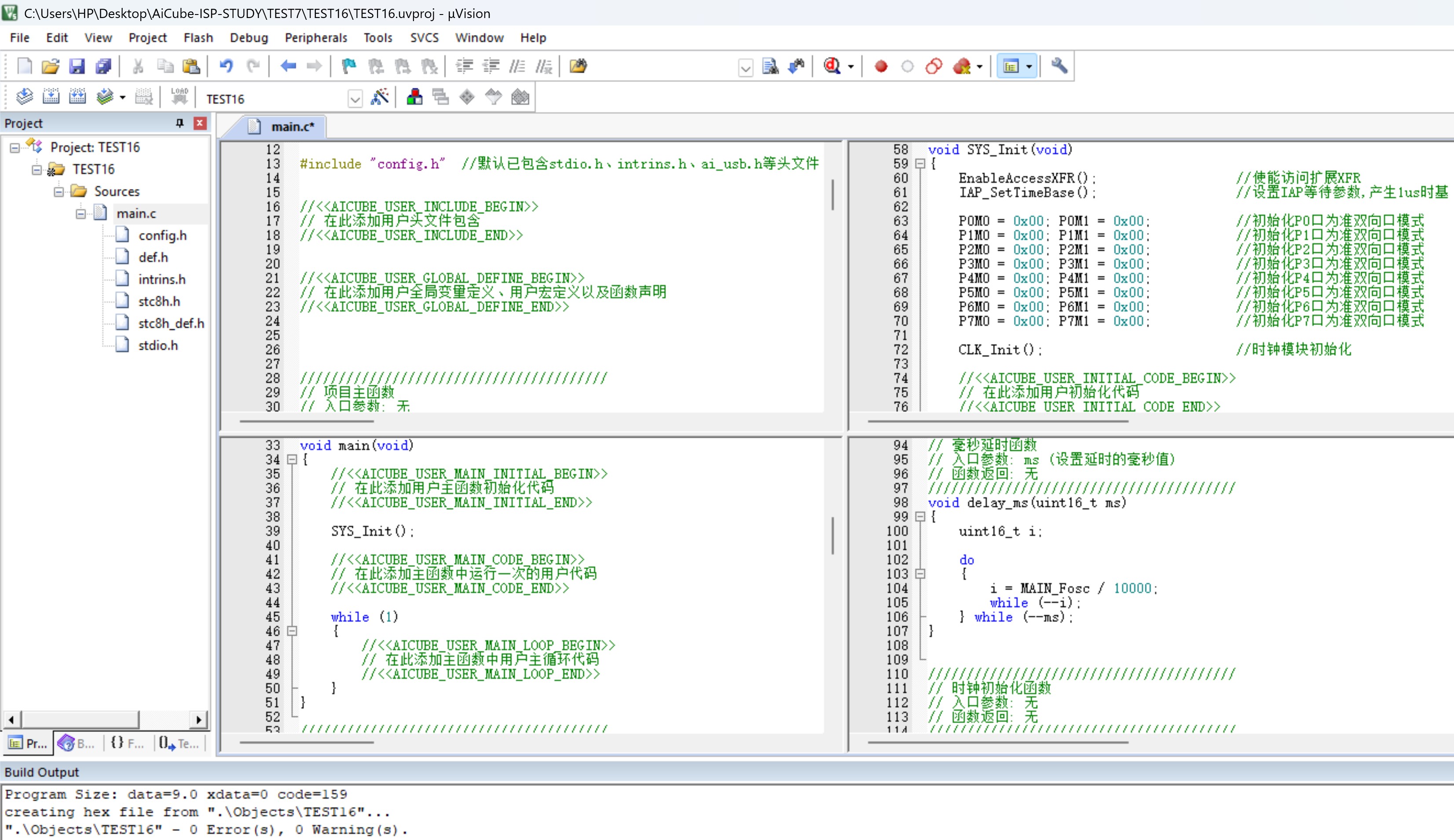1454x840 pixels.
Task: Navigate backwards with the blue left arrow
Action: point(288,66)
